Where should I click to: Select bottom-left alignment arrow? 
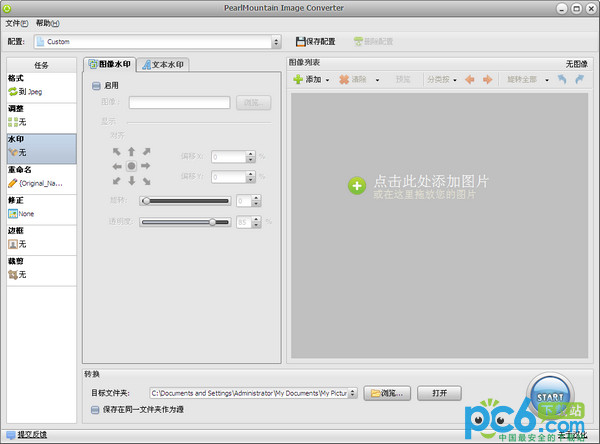click(x=117, y=181)
